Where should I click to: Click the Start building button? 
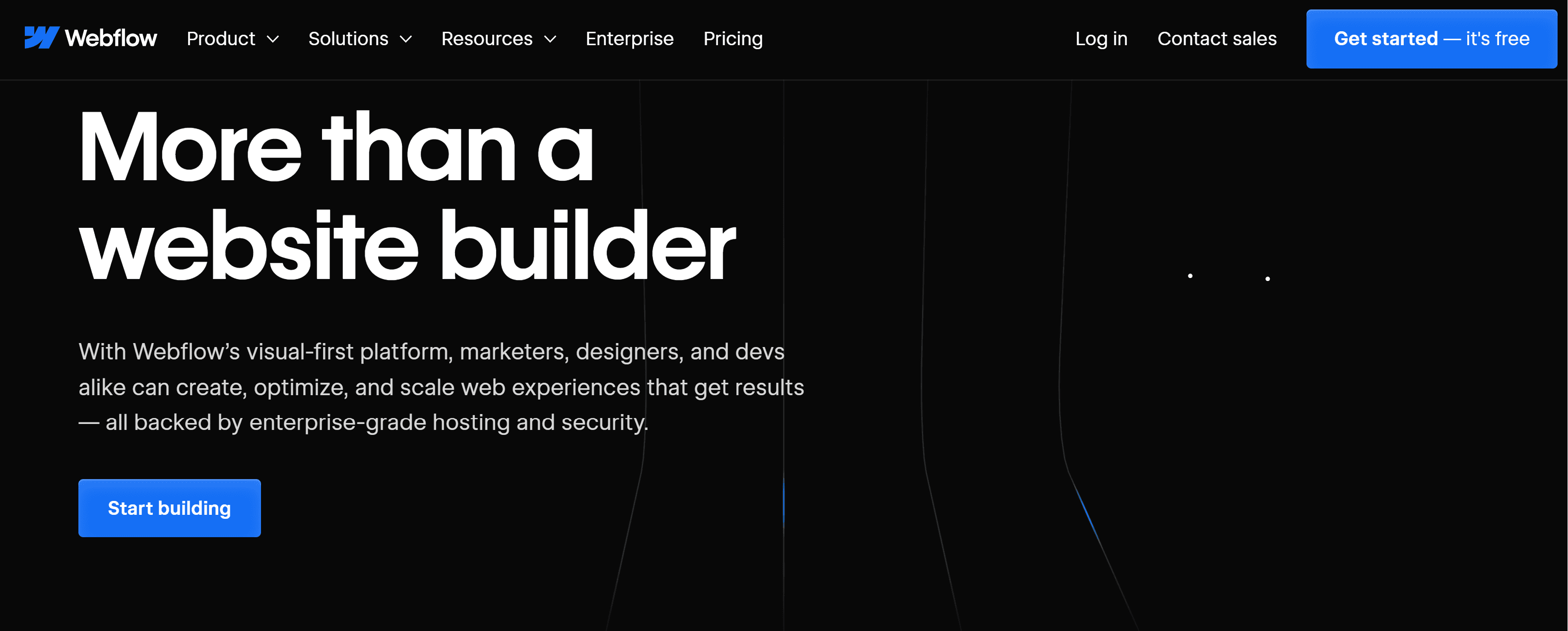(x=169, y=507)
